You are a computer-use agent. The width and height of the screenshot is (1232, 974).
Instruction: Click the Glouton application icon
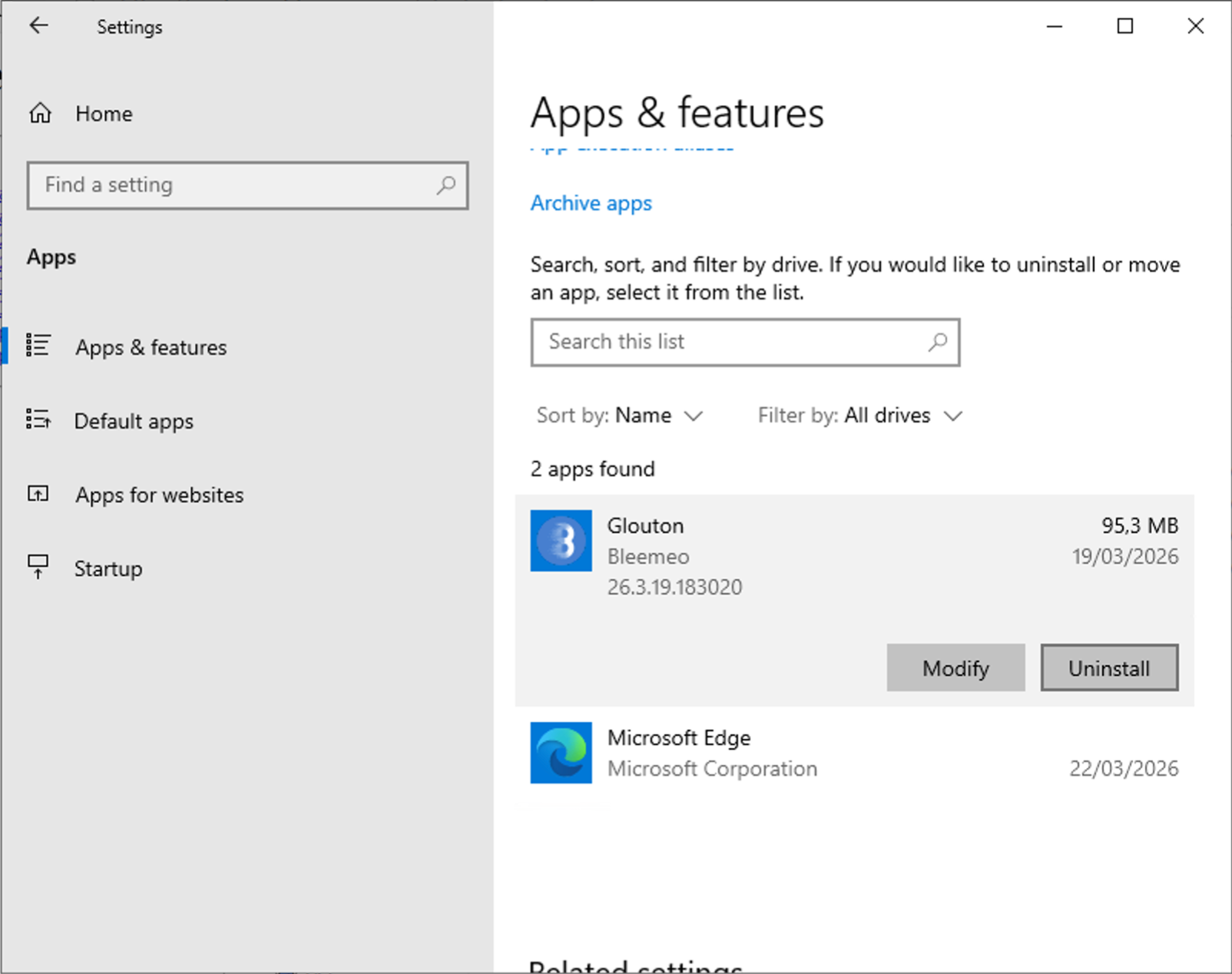coord(561,541)
